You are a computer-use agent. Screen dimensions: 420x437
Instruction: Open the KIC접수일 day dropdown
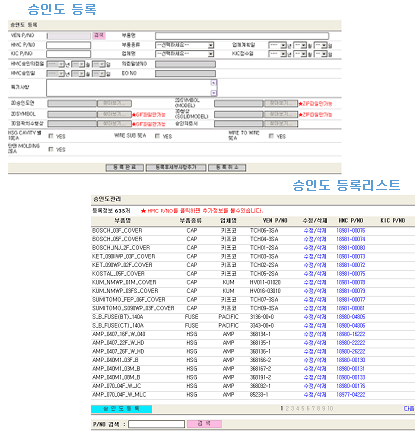click(x=321, y=54)
